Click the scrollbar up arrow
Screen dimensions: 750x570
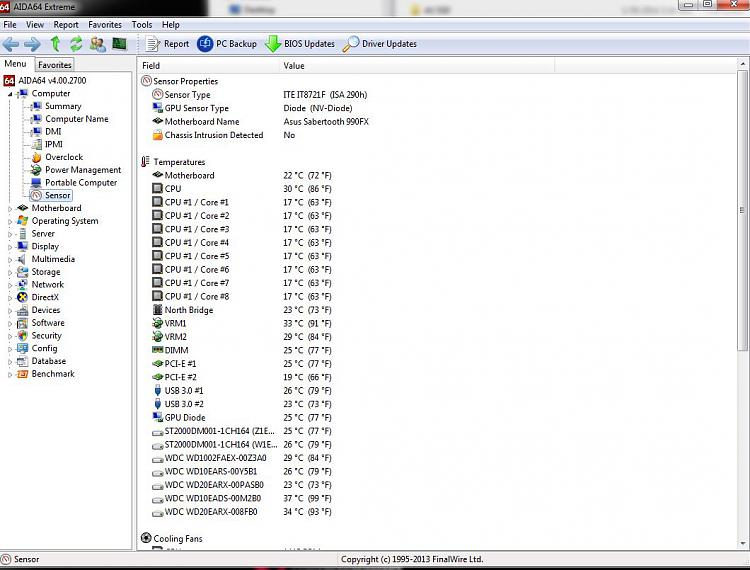click(x=742, y=64)
